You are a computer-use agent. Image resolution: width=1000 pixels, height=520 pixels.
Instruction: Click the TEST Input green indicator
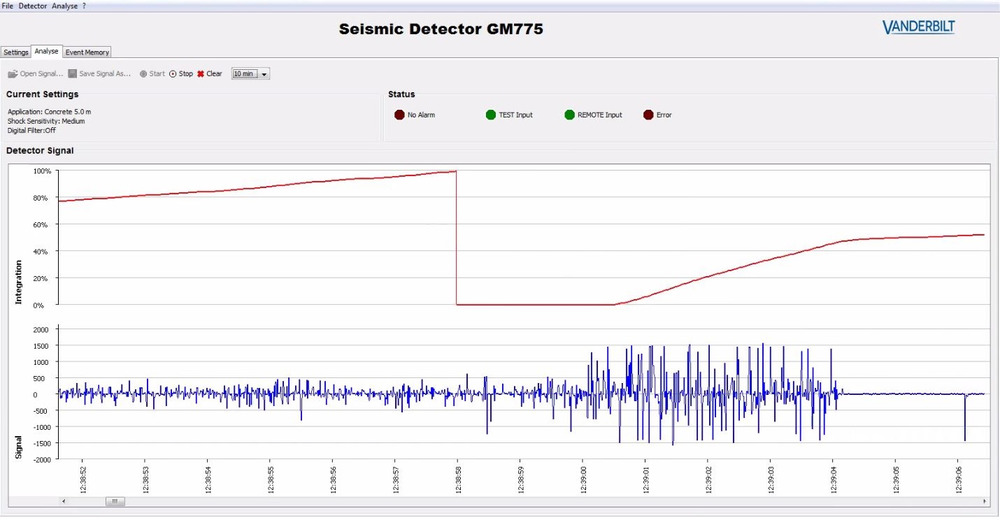pos(491,115)
